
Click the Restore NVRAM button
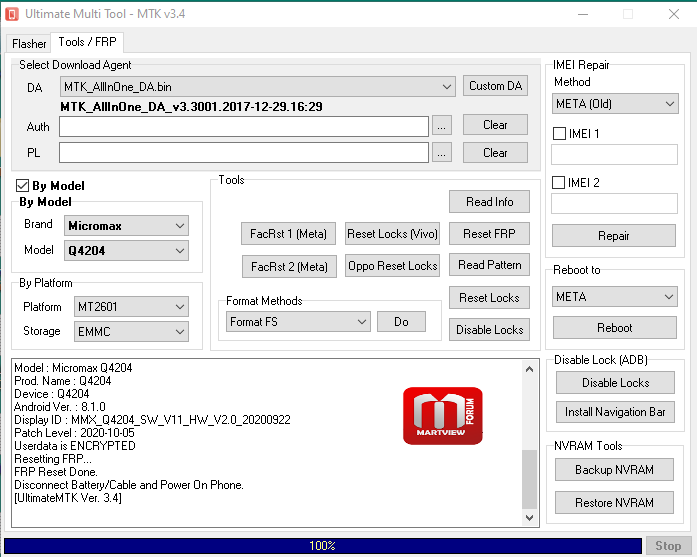pyautogui.click(x=614, y=502)
